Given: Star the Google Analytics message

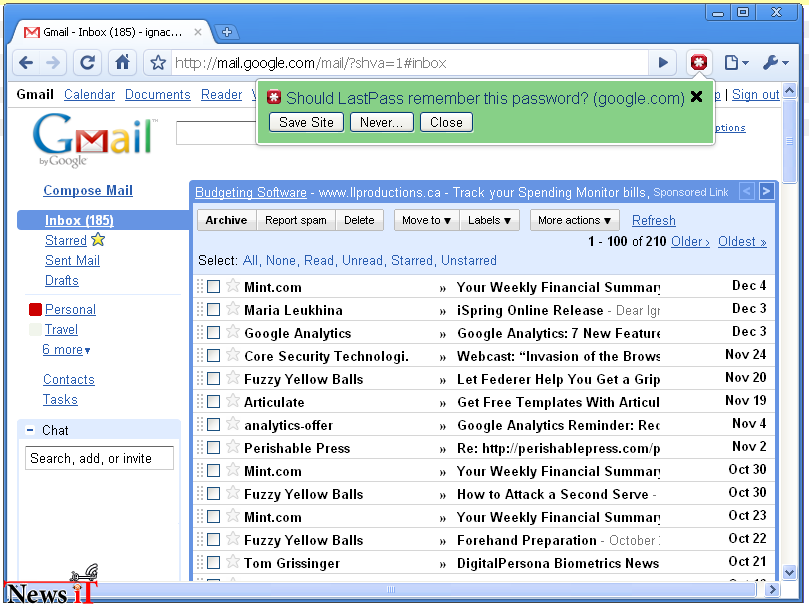Looking at the screenshot, I should click(233, 331).
